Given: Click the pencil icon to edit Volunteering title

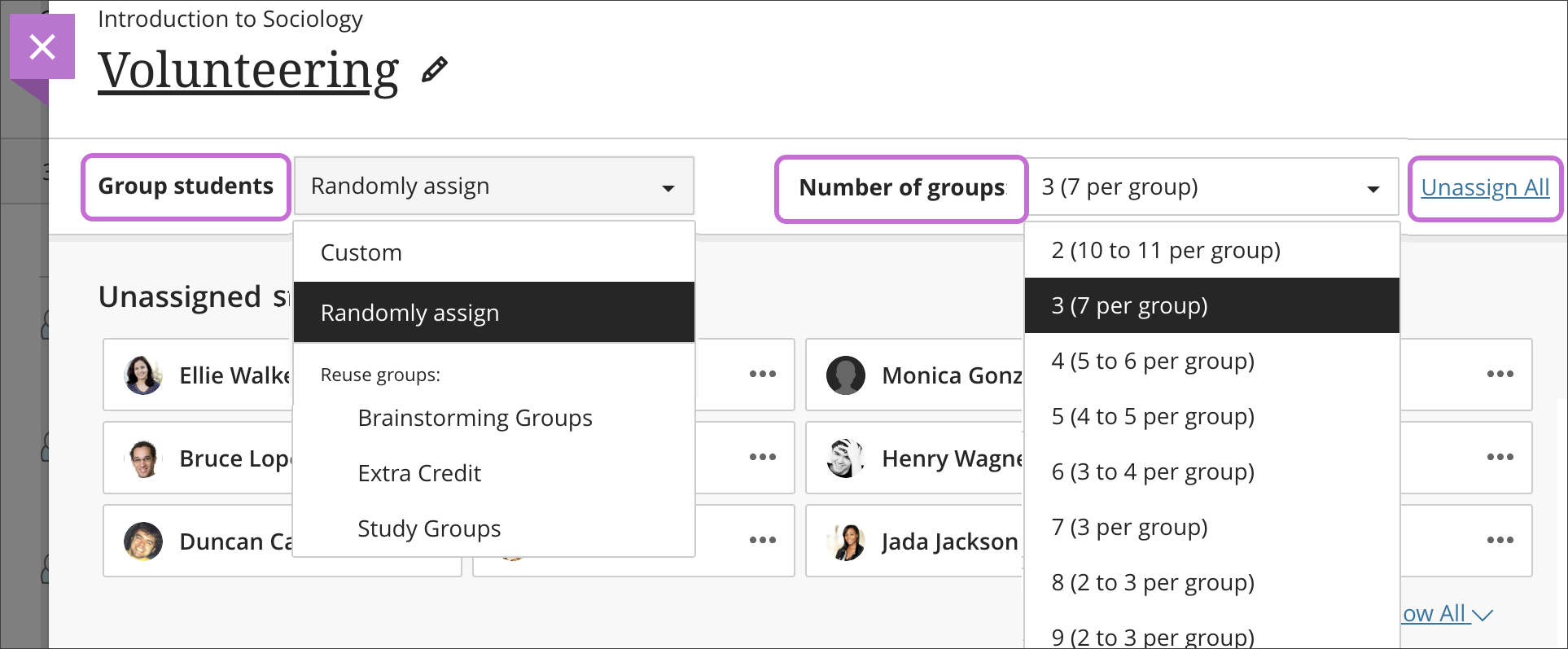Looking at the screenshot, I should coord(434,70).
